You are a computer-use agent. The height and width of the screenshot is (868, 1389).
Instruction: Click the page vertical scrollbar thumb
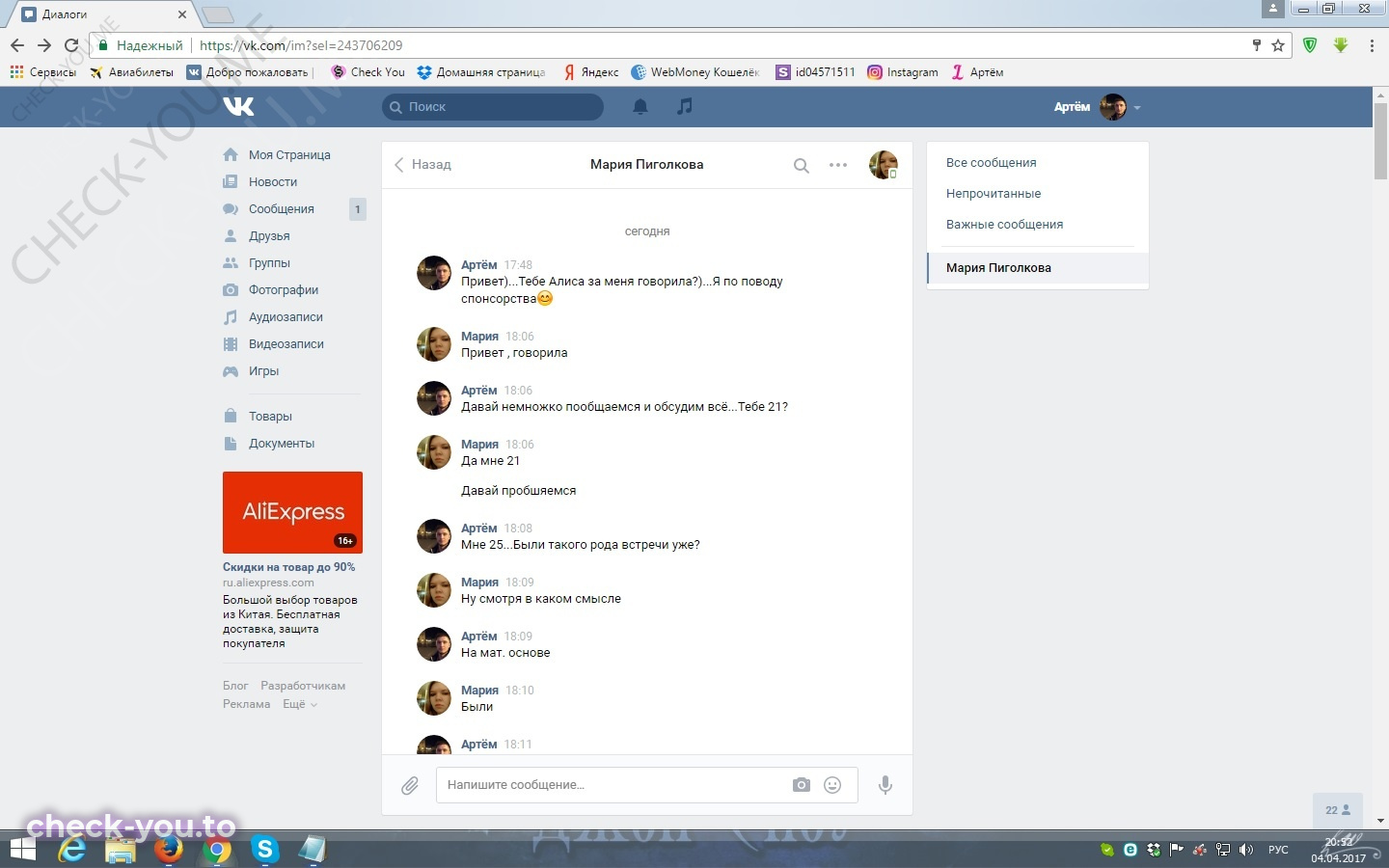(1380, 140)
